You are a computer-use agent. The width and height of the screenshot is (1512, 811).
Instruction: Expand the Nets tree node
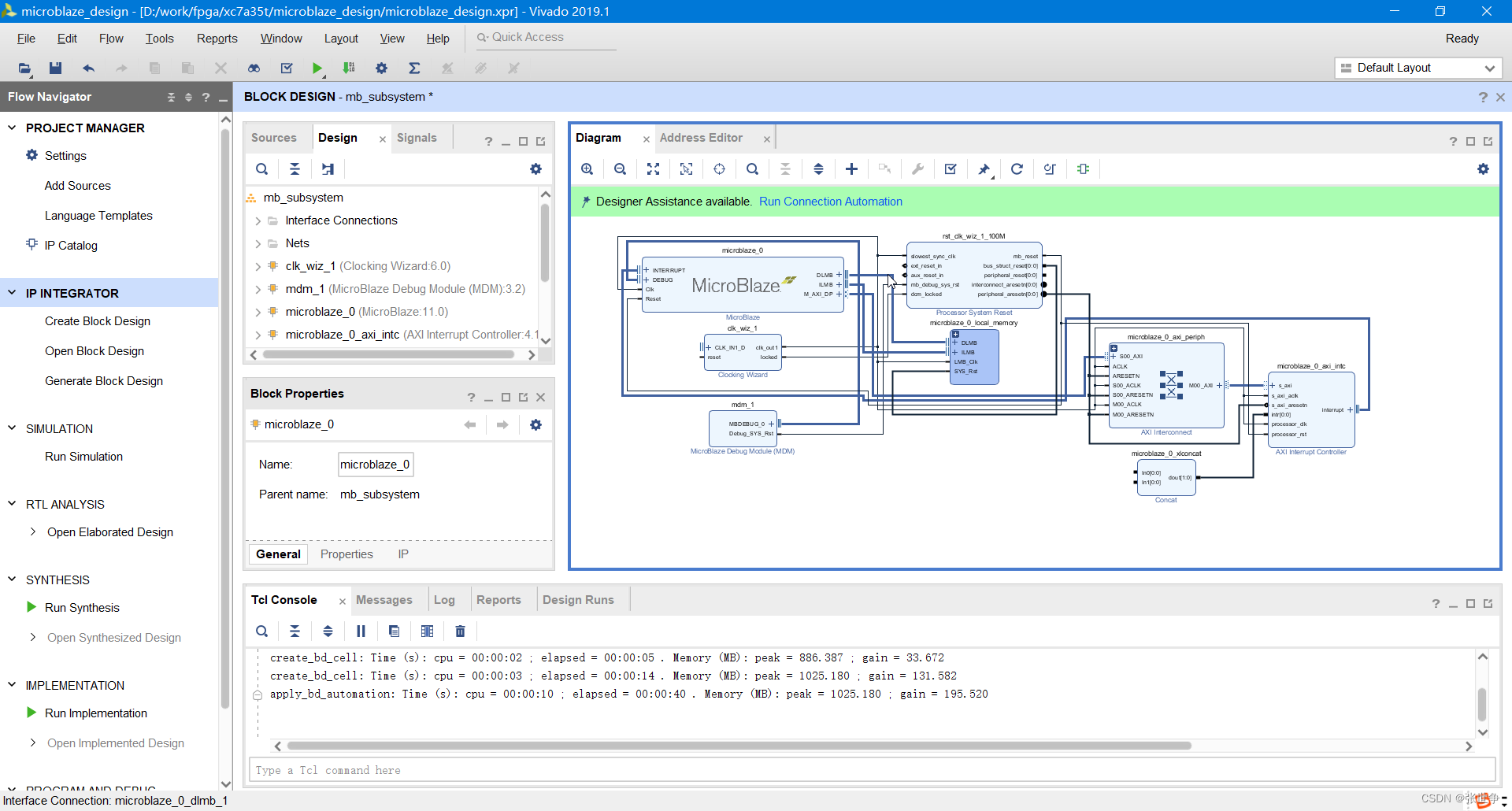[x=258, y=244]
